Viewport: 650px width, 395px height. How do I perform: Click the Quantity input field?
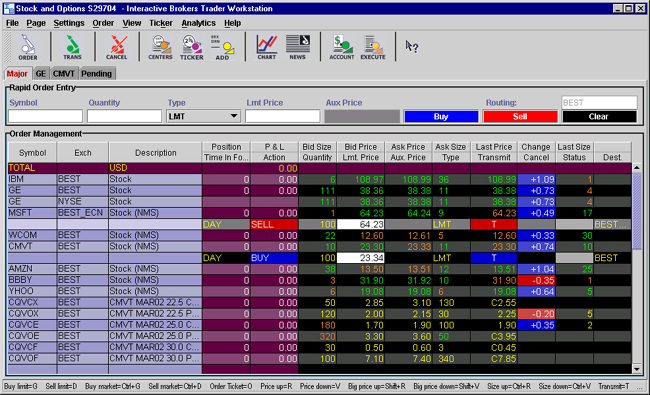tap(124, 116)
